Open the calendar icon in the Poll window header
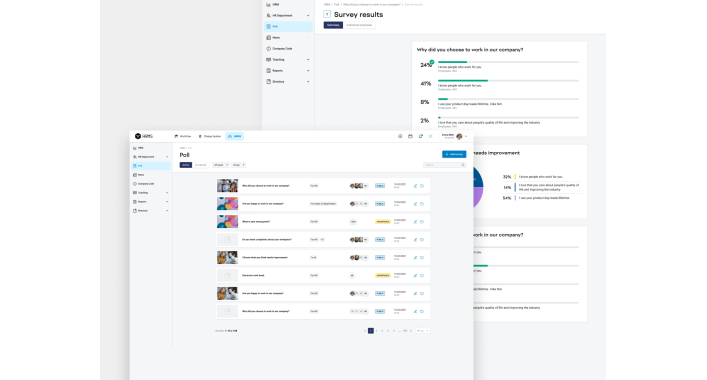Screen dimensions: 707x380 (x=410, y=136)
